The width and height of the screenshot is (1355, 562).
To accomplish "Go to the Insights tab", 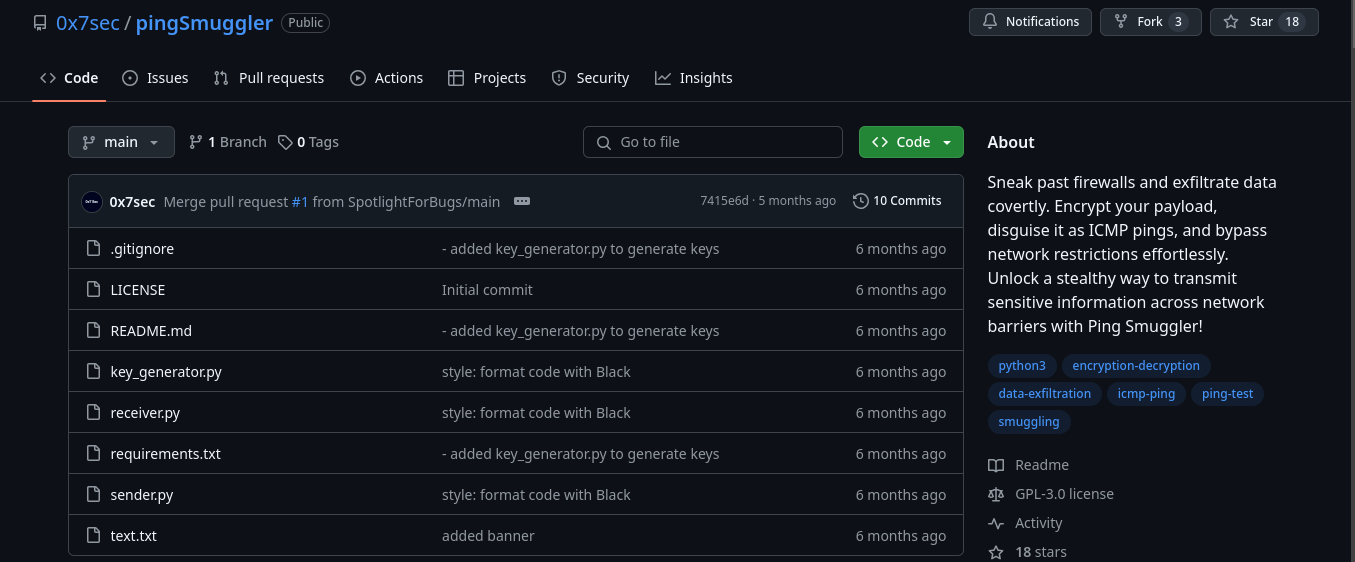I will pos(694,78).
